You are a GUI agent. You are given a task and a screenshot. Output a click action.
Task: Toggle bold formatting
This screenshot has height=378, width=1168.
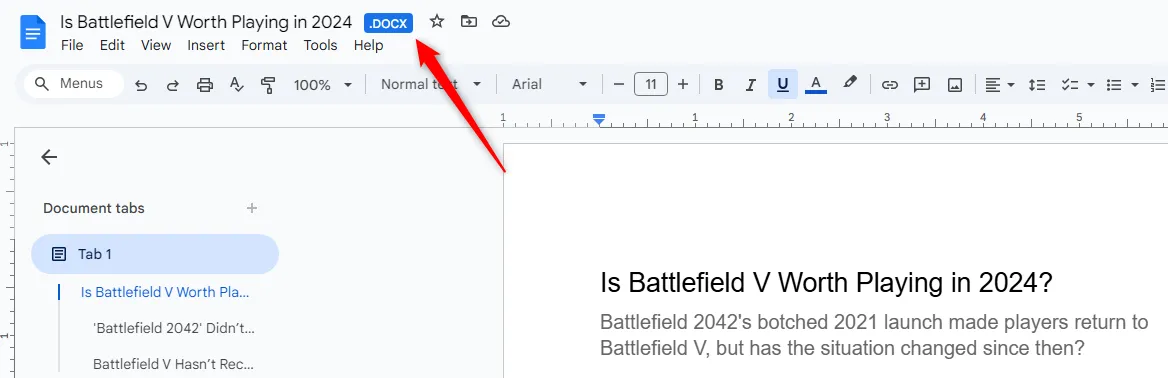click(x=719, y=84)
